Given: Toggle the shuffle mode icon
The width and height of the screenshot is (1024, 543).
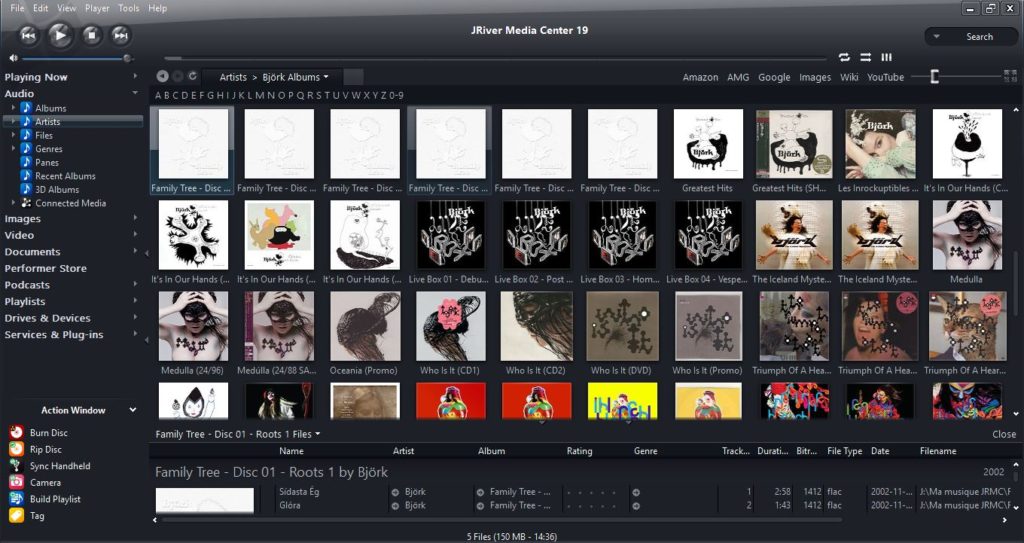Looking at the screenshot, I should pyautogui.click(x=865, y=58).
